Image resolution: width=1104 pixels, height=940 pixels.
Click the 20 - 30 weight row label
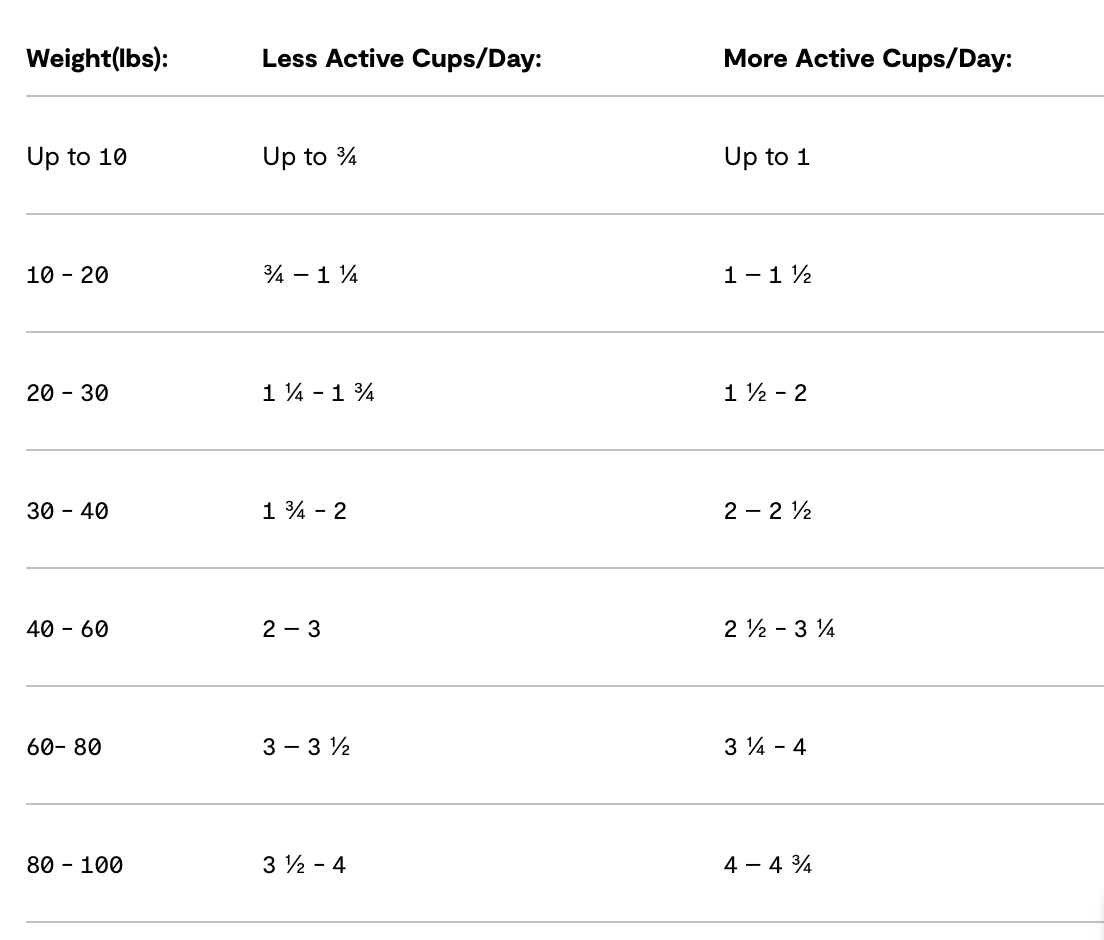coord(68,393)
